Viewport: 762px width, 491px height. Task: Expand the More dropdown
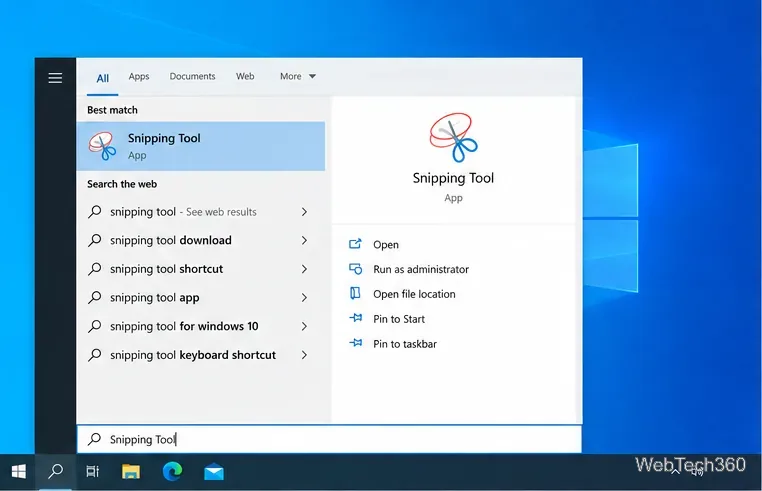click(x=298, y=76)
